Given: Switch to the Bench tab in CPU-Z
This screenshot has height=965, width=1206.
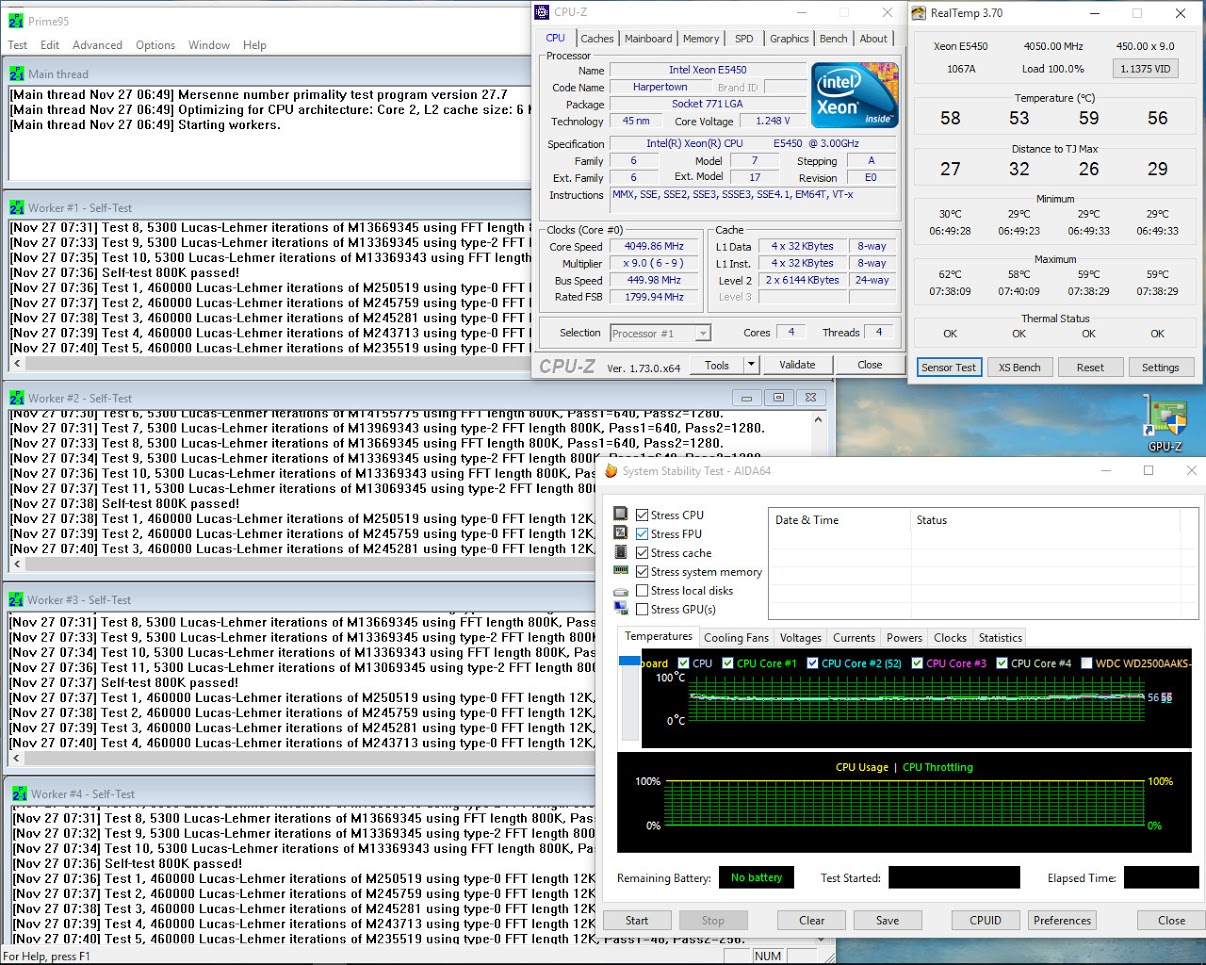Looking at the screenshot, I should (834, 39).
